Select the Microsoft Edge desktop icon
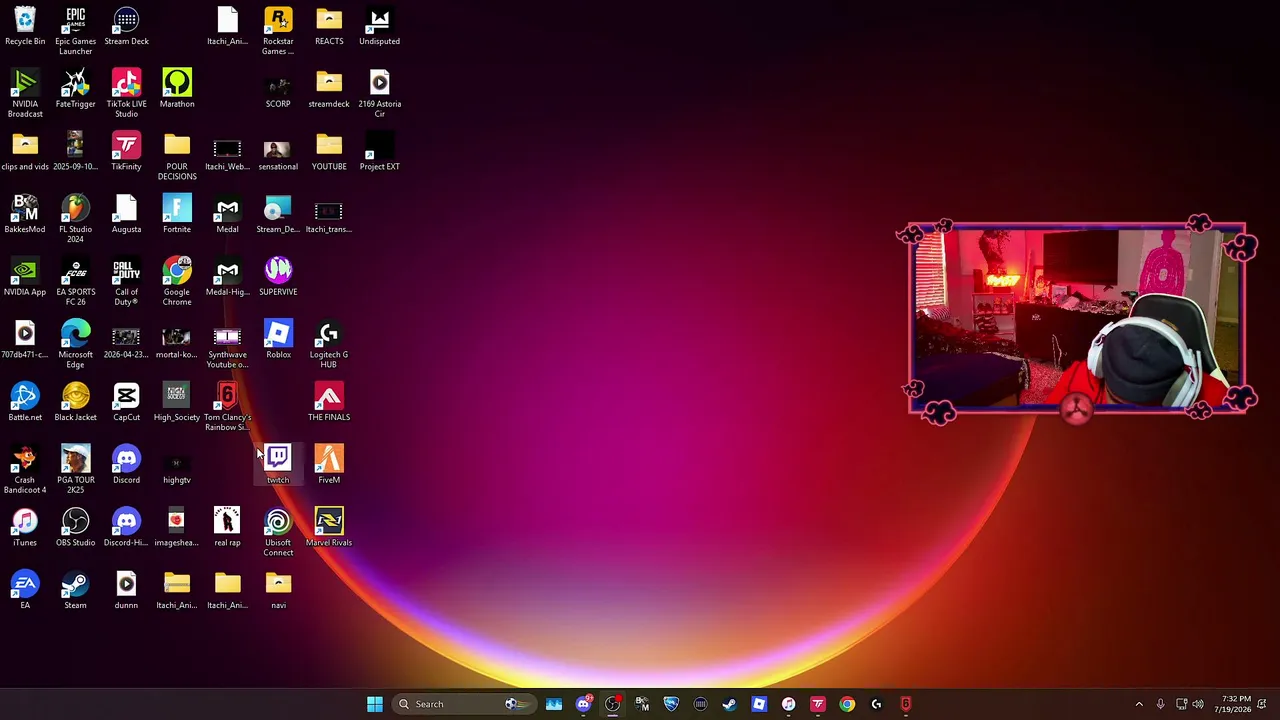This screenshot has height=720, width=1280. coord(76,345)
